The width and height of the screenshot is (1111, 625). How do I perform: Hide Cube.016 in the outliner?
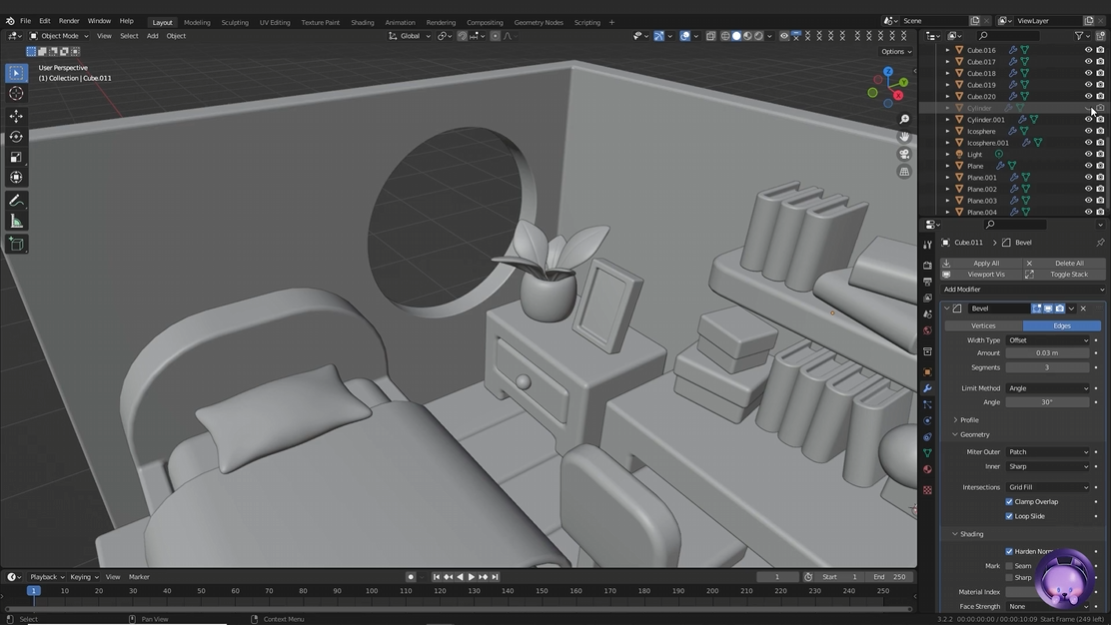coord(1088,50)
